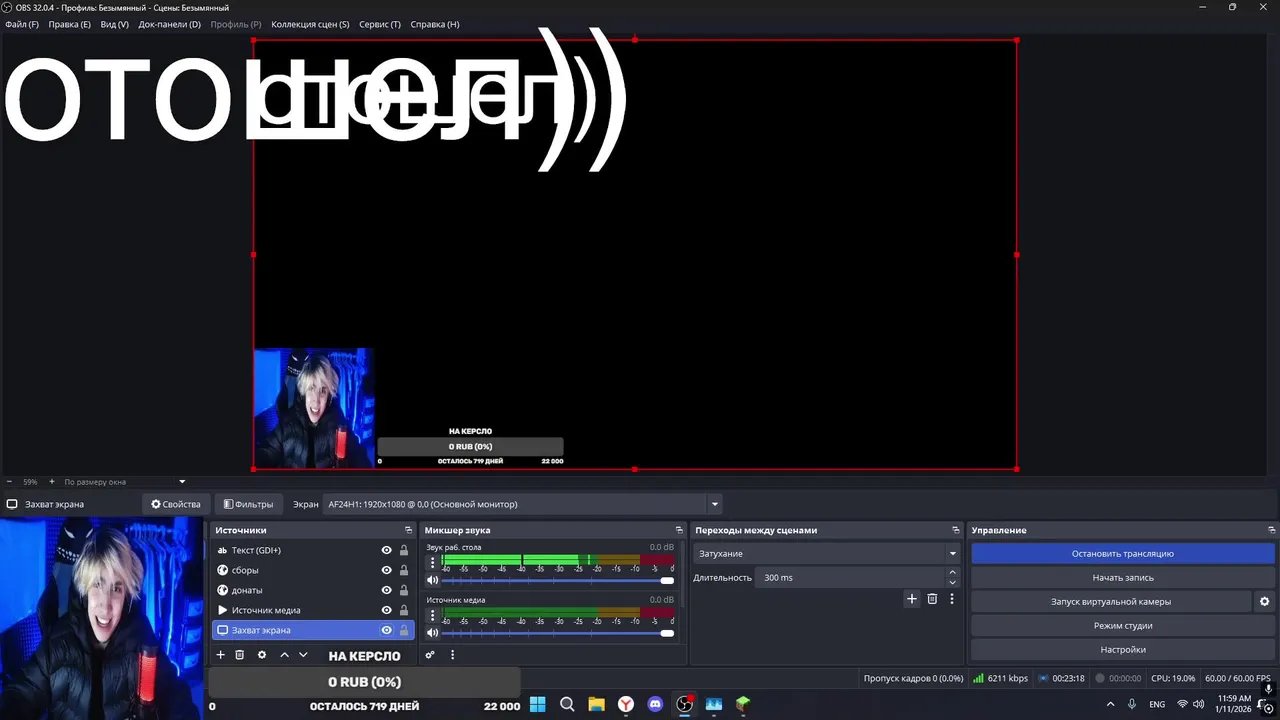Click the Windows Start button
This screenshot has width=1280, height=720.
(537, 704)
